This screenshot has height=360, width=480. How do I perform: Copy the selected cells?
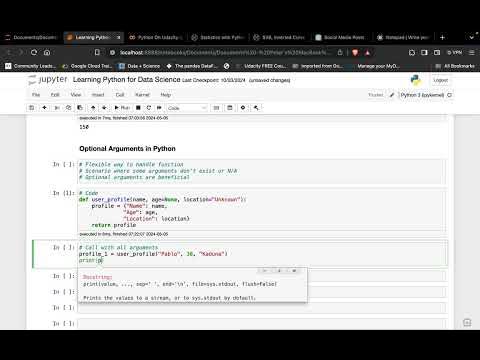point(68,108)
